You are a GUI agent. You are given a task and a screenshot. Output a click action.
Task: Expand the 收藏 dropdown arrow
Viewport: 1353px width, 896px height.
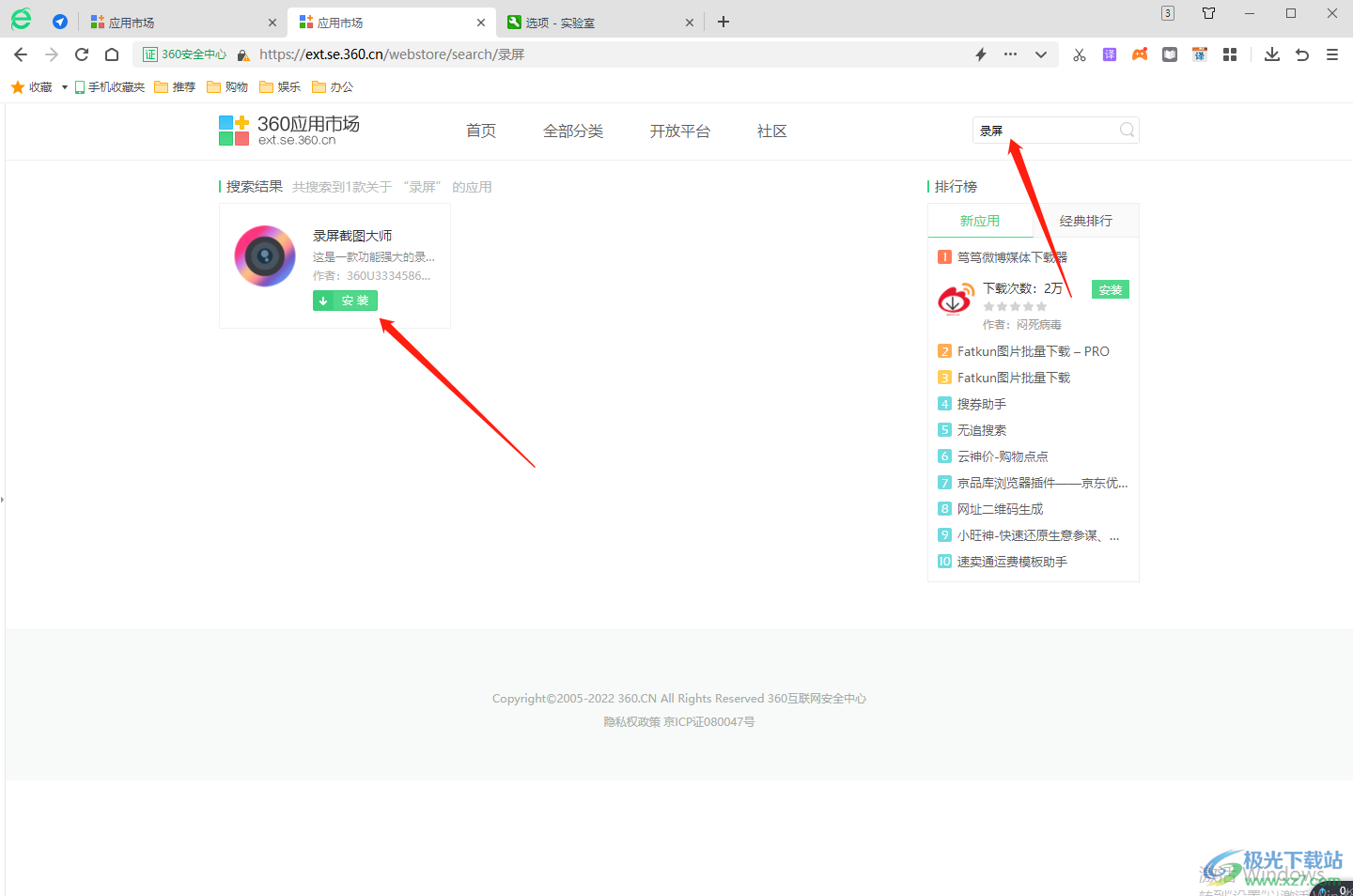point(64,87)
